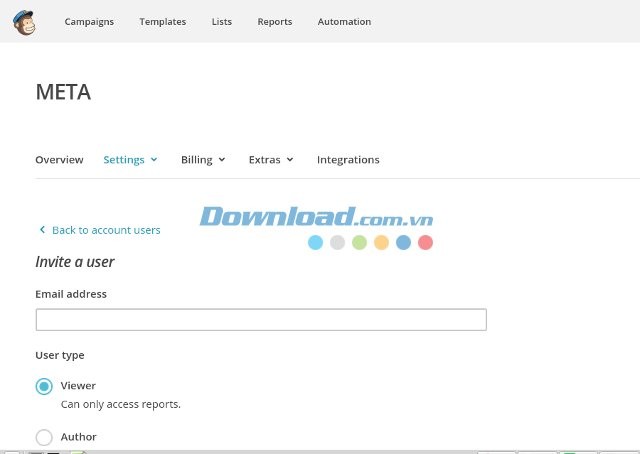
Task: Click 'Can only access reports.' description
Action: [121, 404]
